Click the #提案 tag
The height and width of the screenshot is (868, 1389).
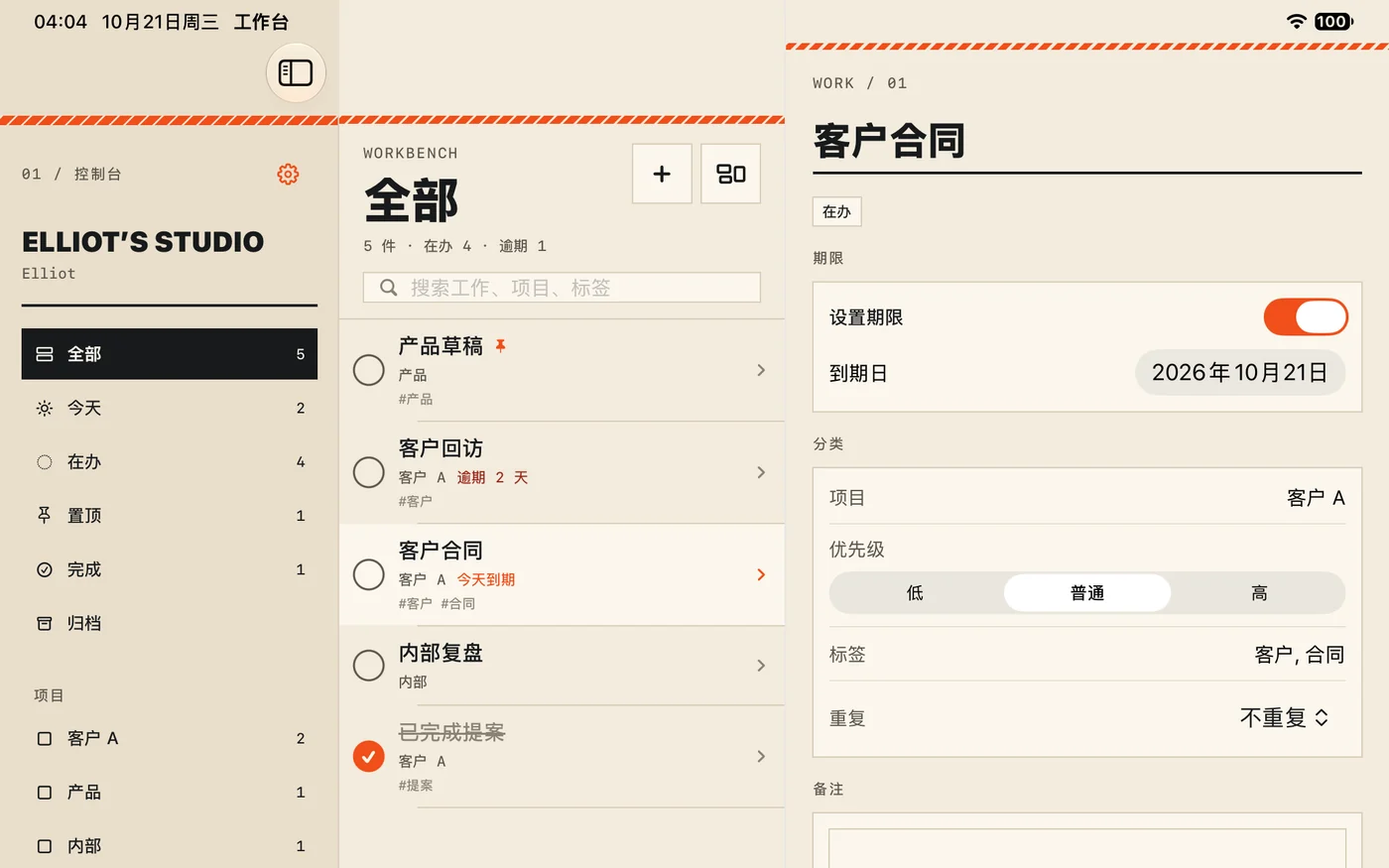point(416,785)
